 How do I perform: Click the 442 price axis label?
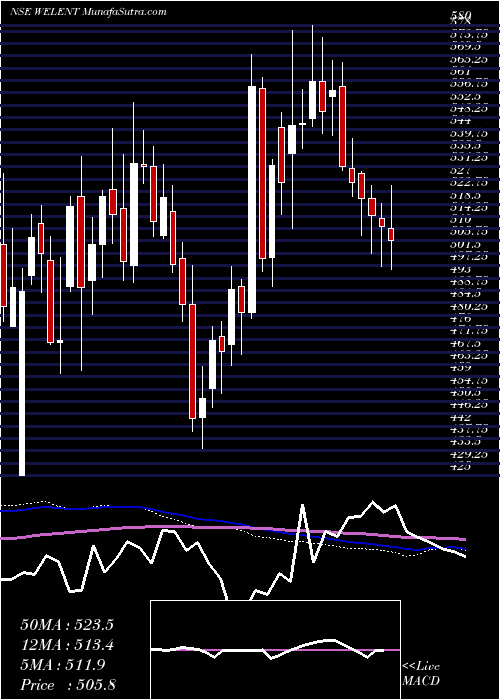pyautogui.click(x=460, y=418)
